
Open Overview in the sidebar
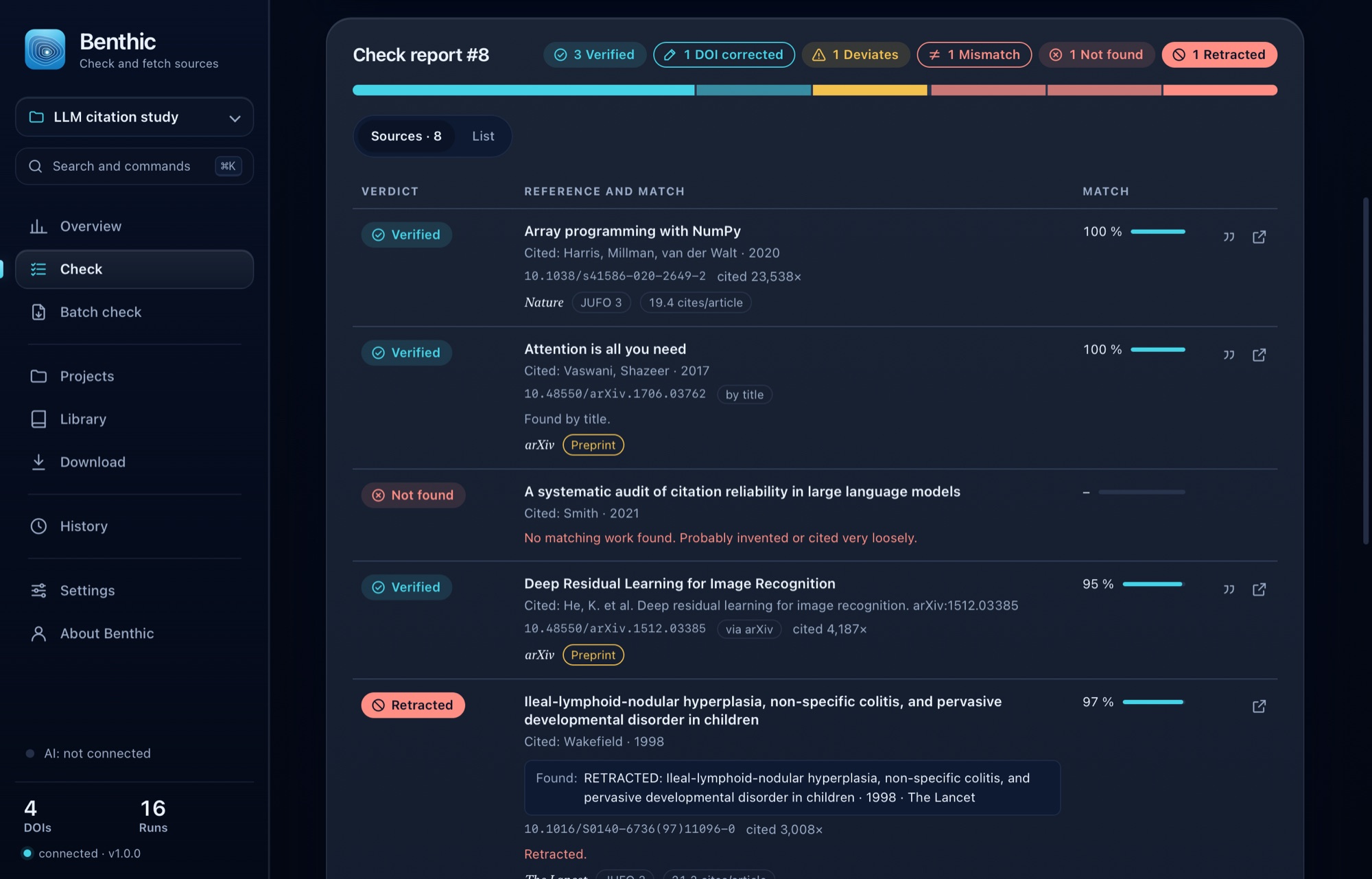click(x=134, y=226)
